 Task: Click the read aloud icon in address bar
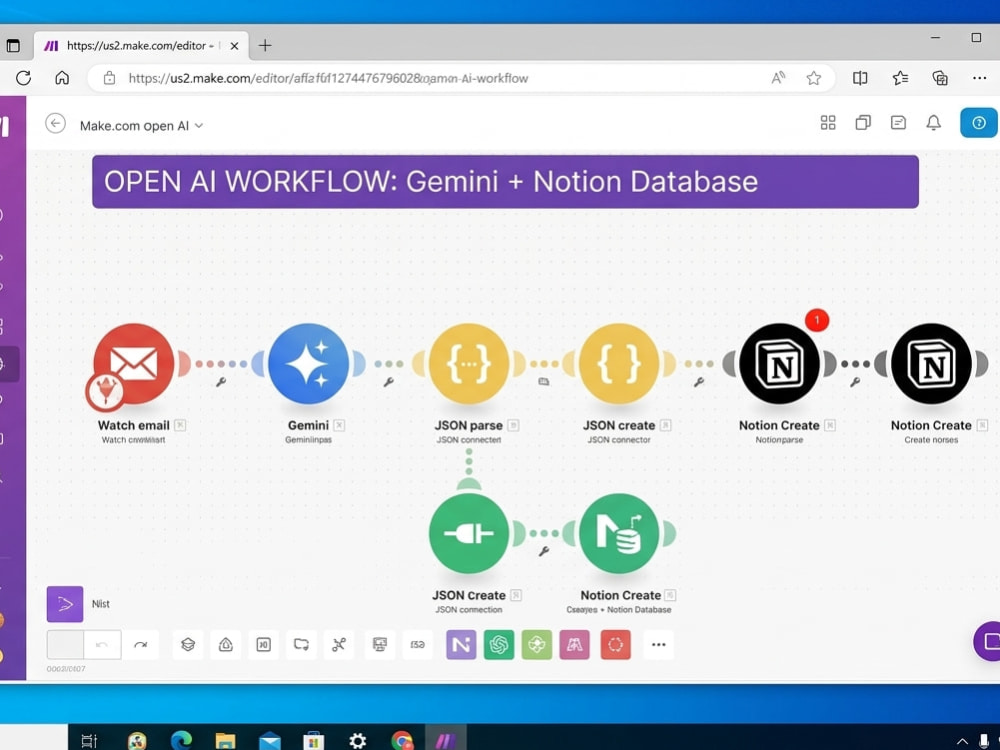778,78
